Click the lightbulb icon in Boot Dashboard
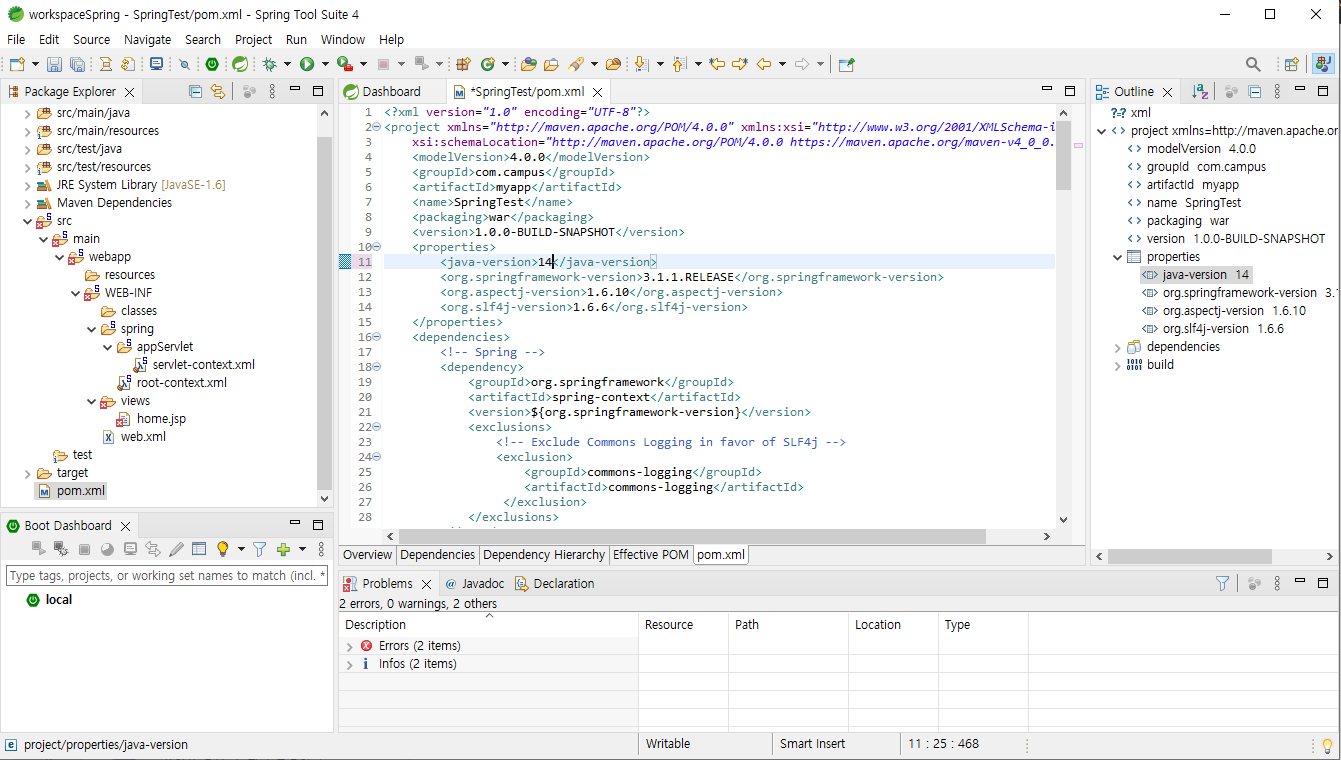 tap(223, 549)
